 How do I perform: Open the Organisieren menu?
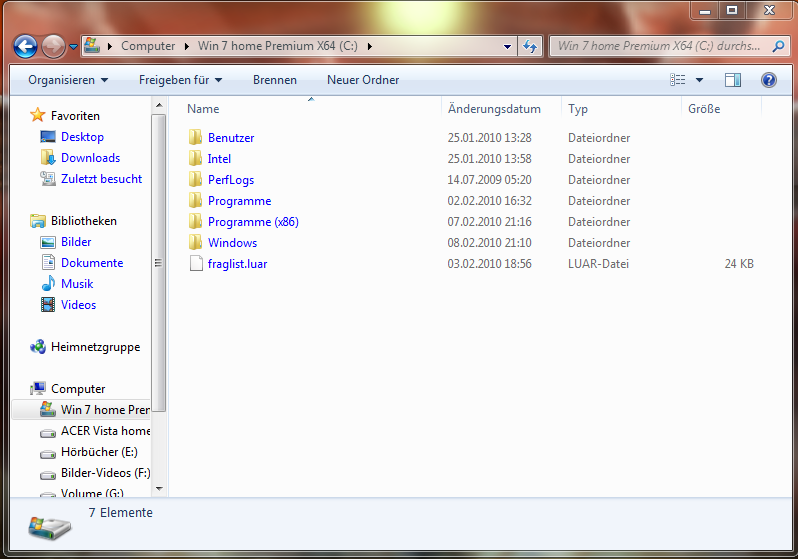(68, 80)
